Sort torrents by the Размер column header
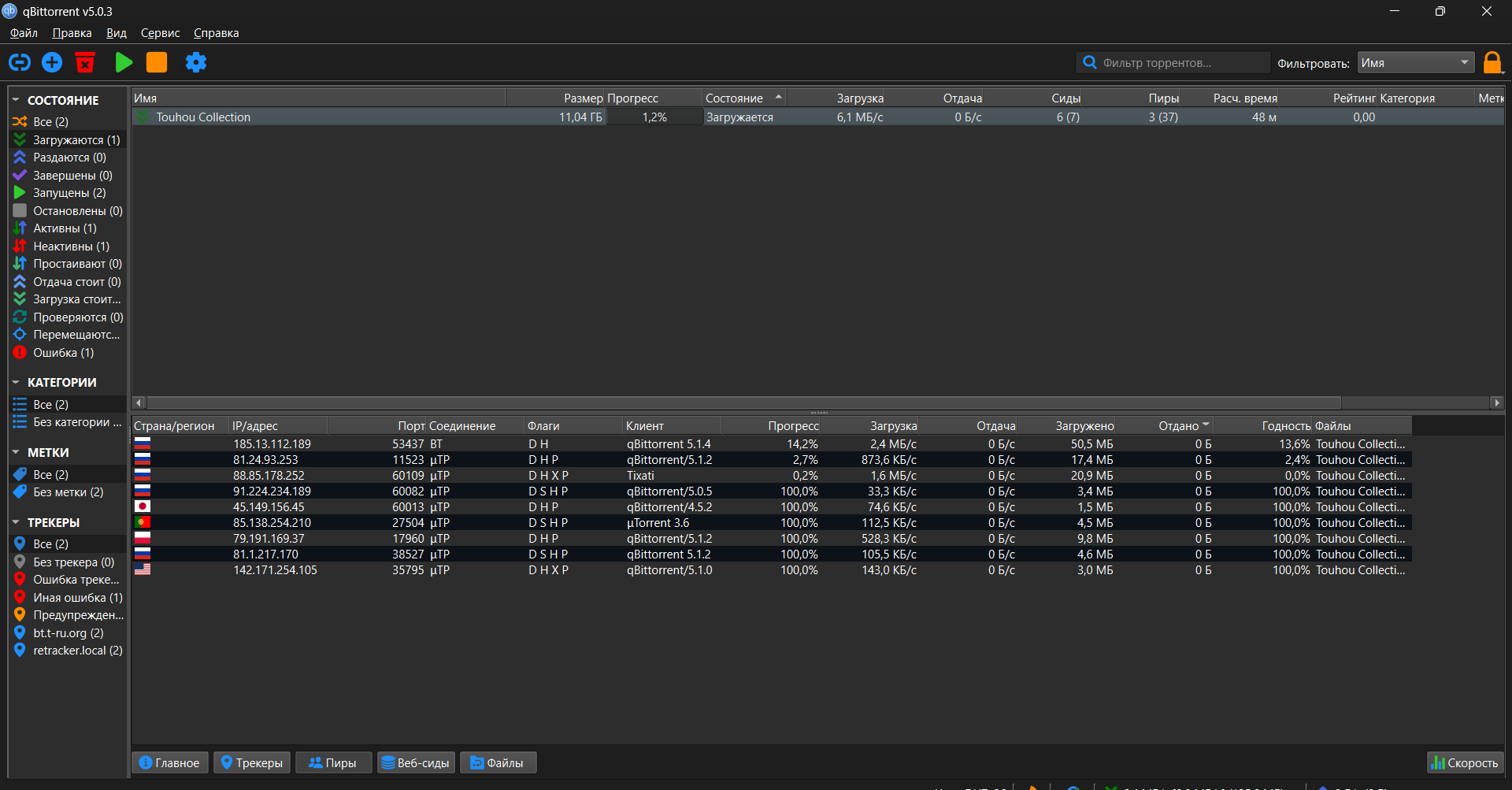 [555, 98]
